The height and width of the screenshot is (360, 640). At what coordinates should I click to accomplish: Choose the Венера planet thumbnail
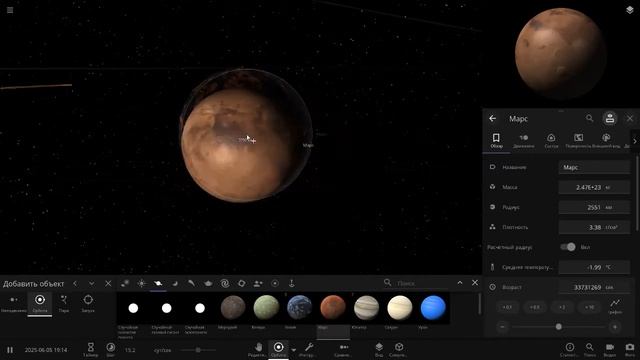point(266,308)
